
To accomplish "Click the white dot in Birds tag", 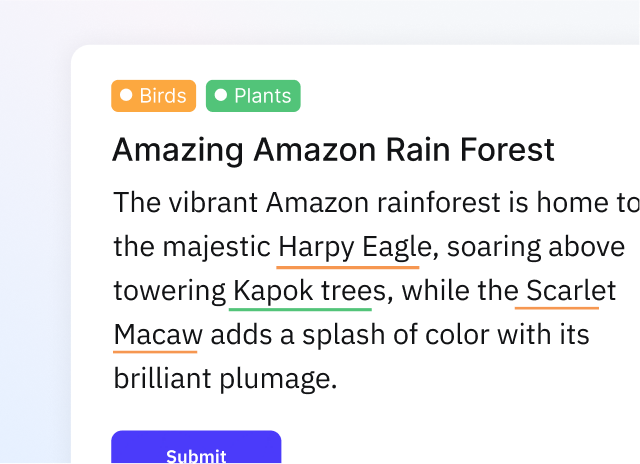I will pos(126,96).
